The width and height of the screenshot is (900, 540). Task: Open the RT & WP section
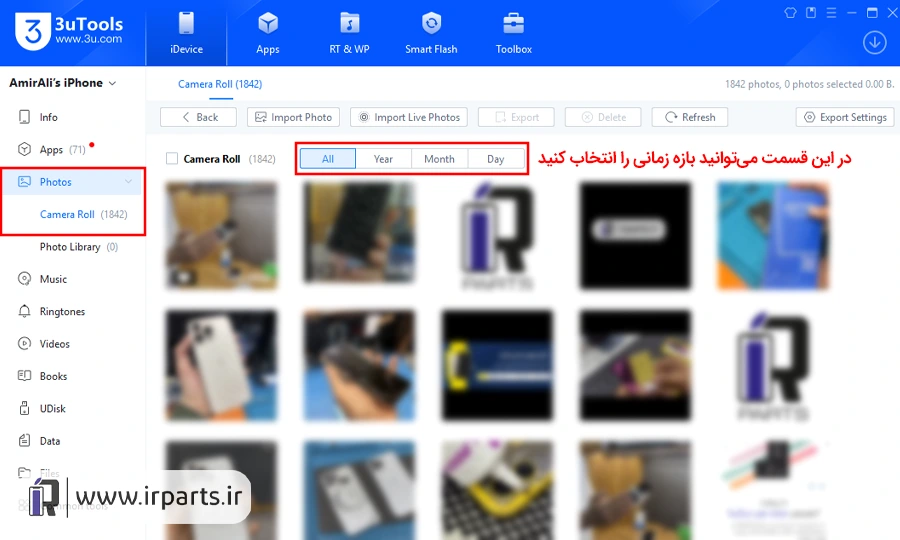(349, 33)
